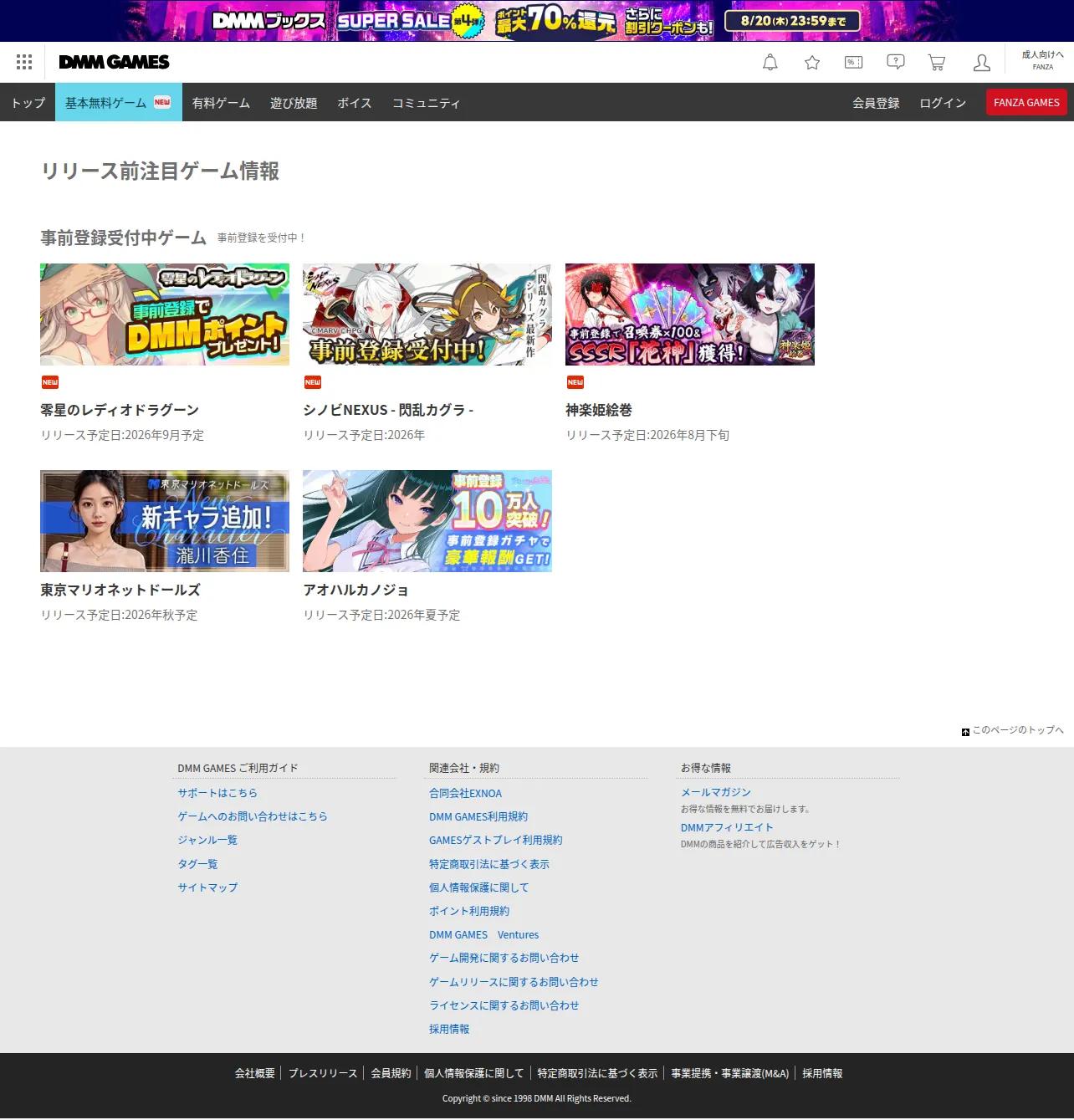Open the user account icon
The width and height of the screenshot is (1074, 1120).
[x=982, y=62]
